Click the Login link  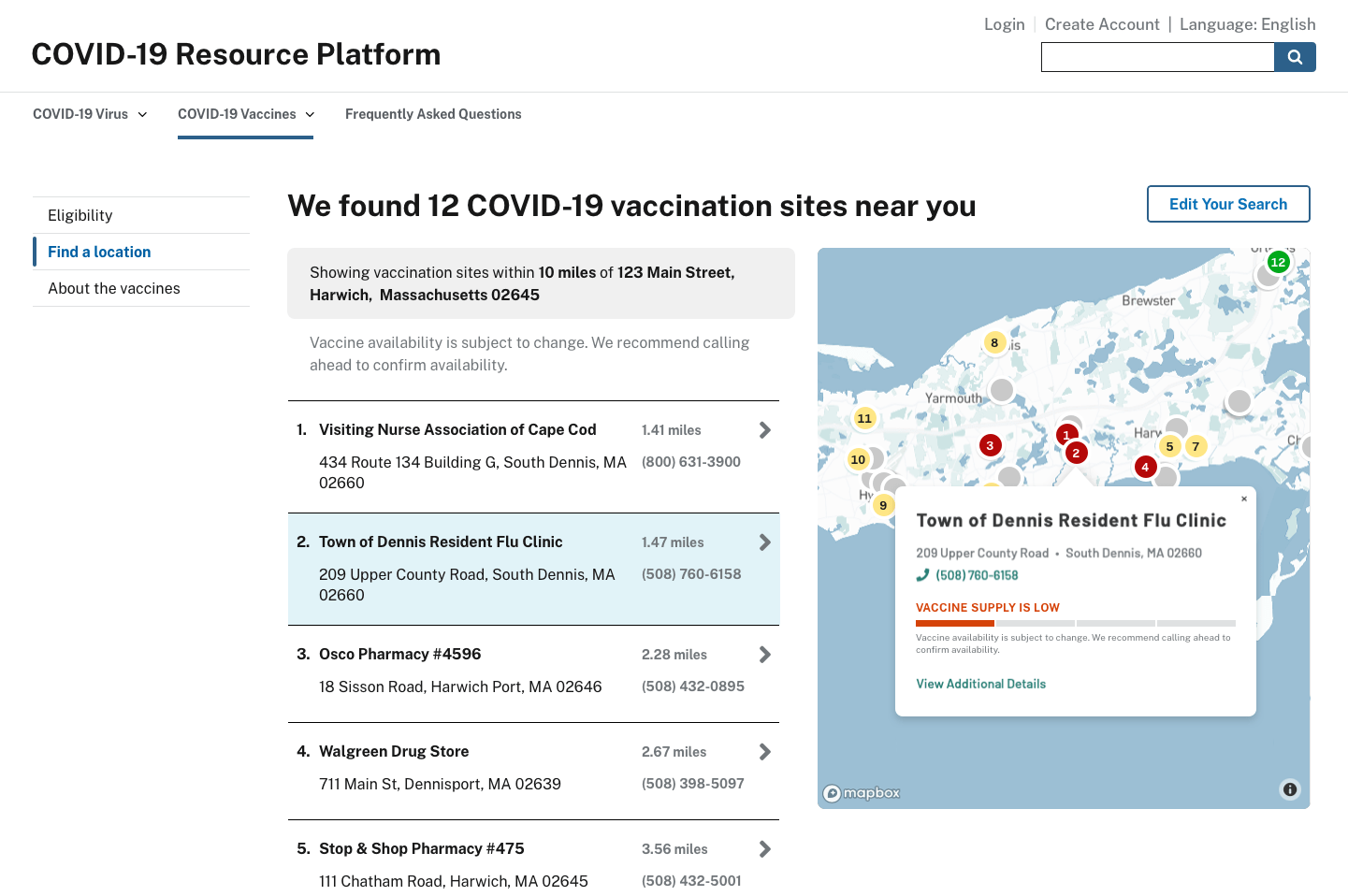coord(1004,24)
